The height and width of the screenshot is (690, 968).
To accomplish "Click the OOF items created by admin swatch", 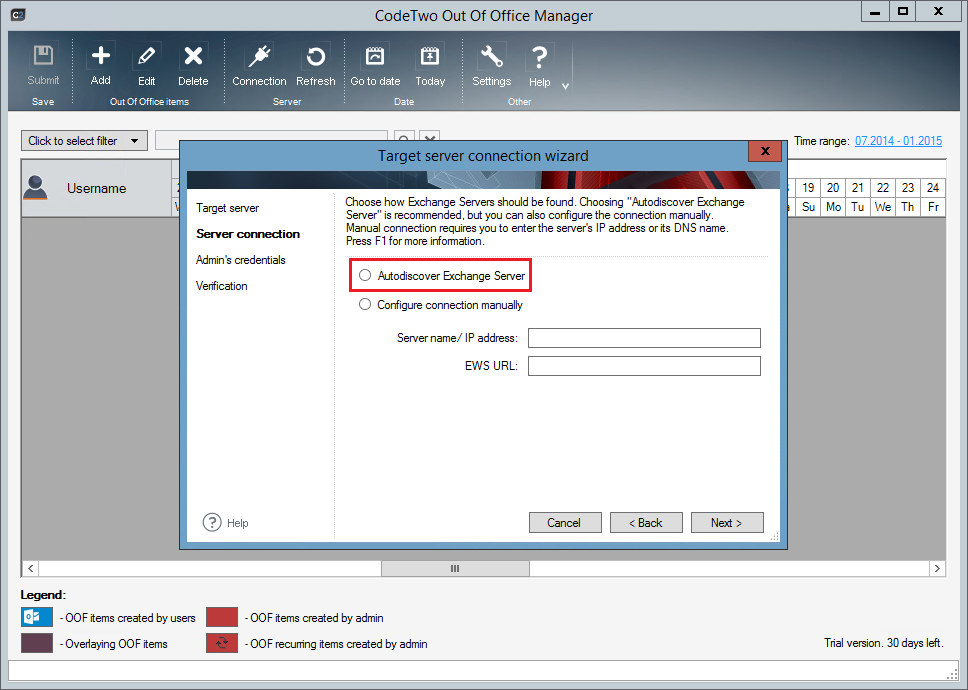I will pos(222,617).
